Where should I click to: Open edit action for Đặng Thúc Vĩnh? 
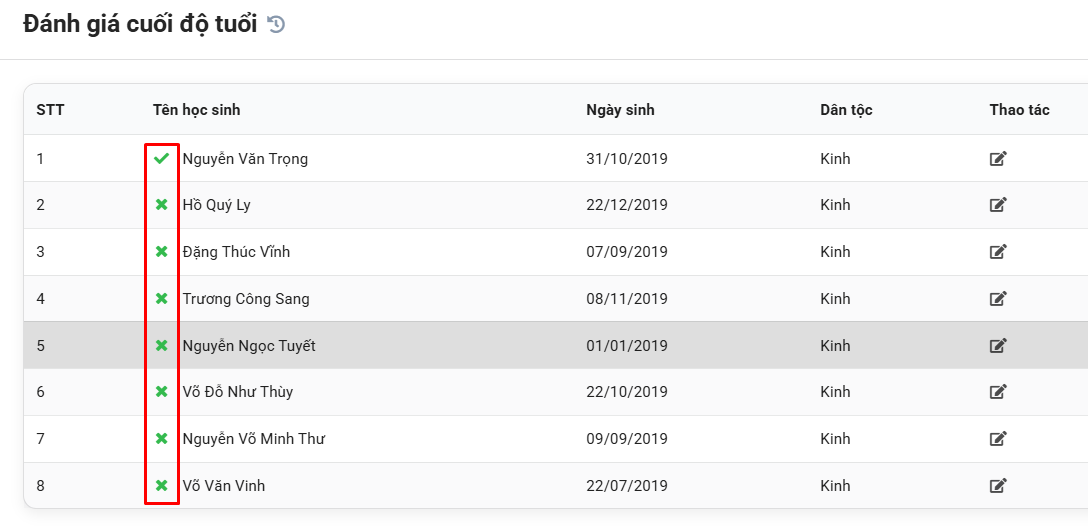(x=998, y=252)
